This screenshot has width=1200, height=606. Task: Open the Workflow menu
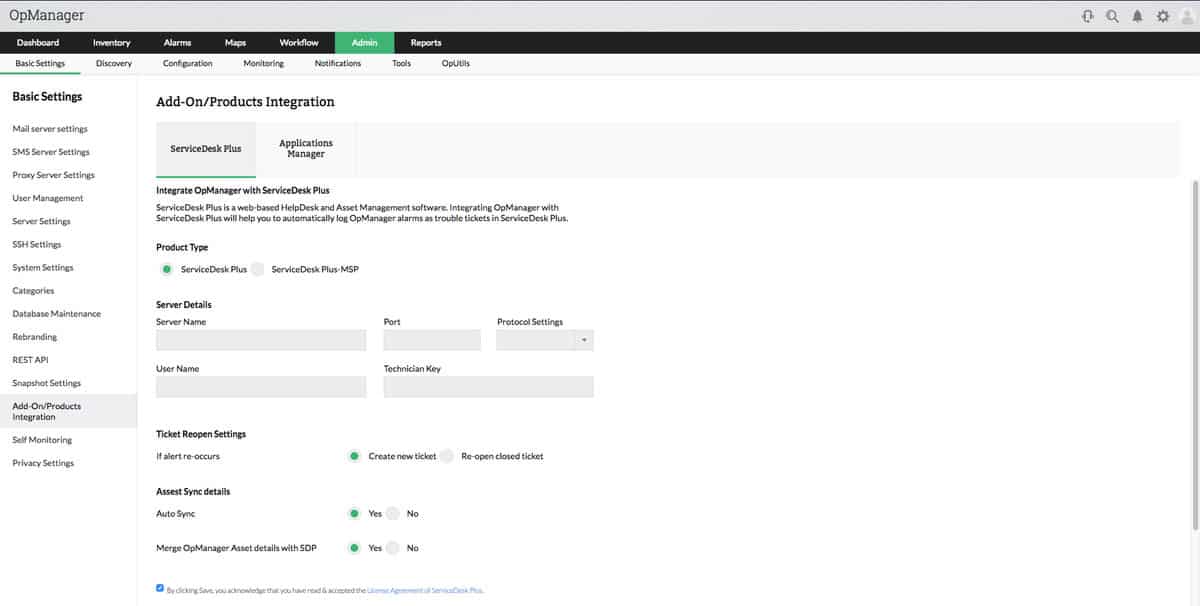pos(299,43)
